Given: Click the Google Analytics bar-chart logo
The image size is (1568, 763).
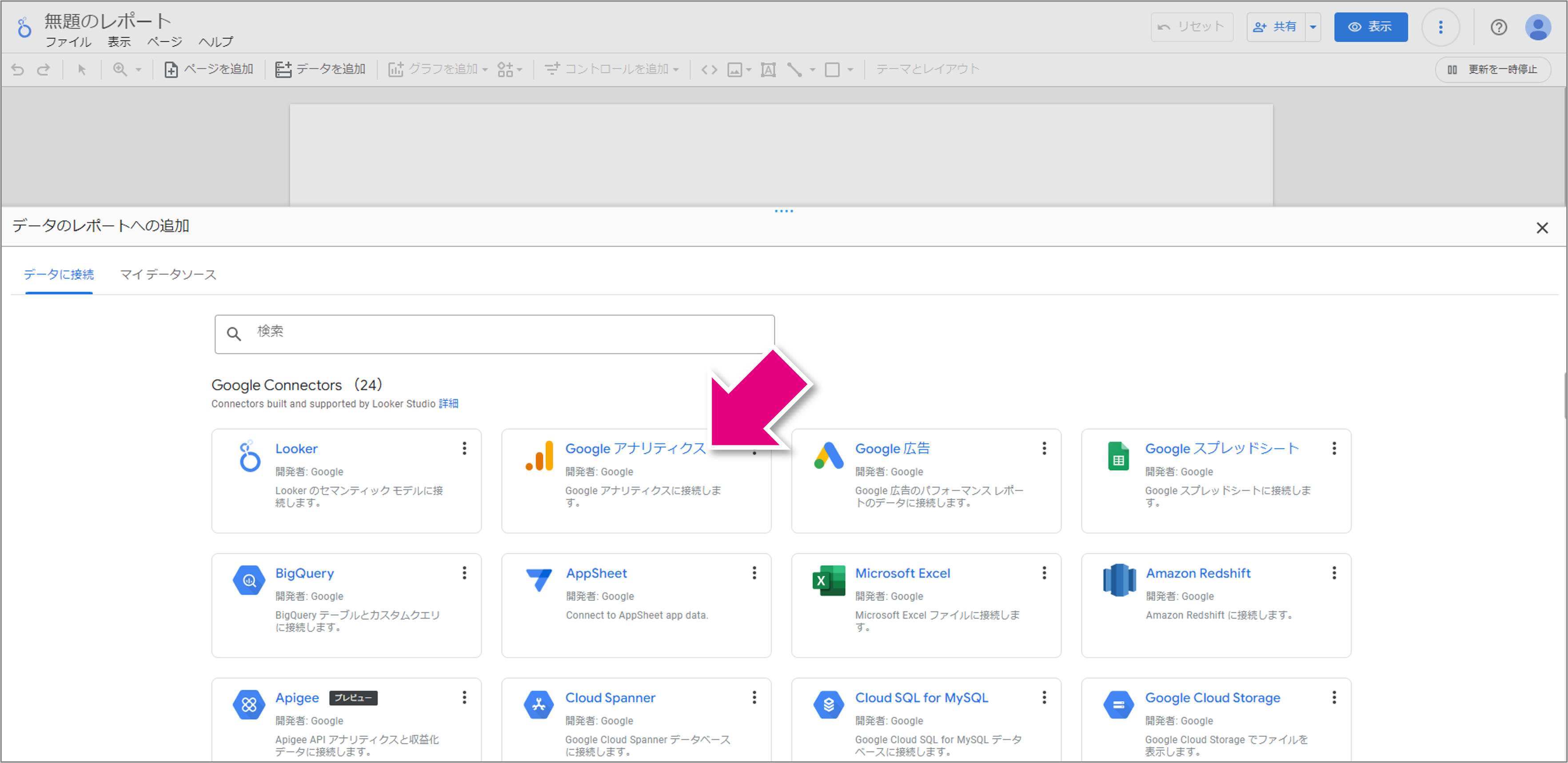Looking at the screenshot, I should (x=539, y=456).
